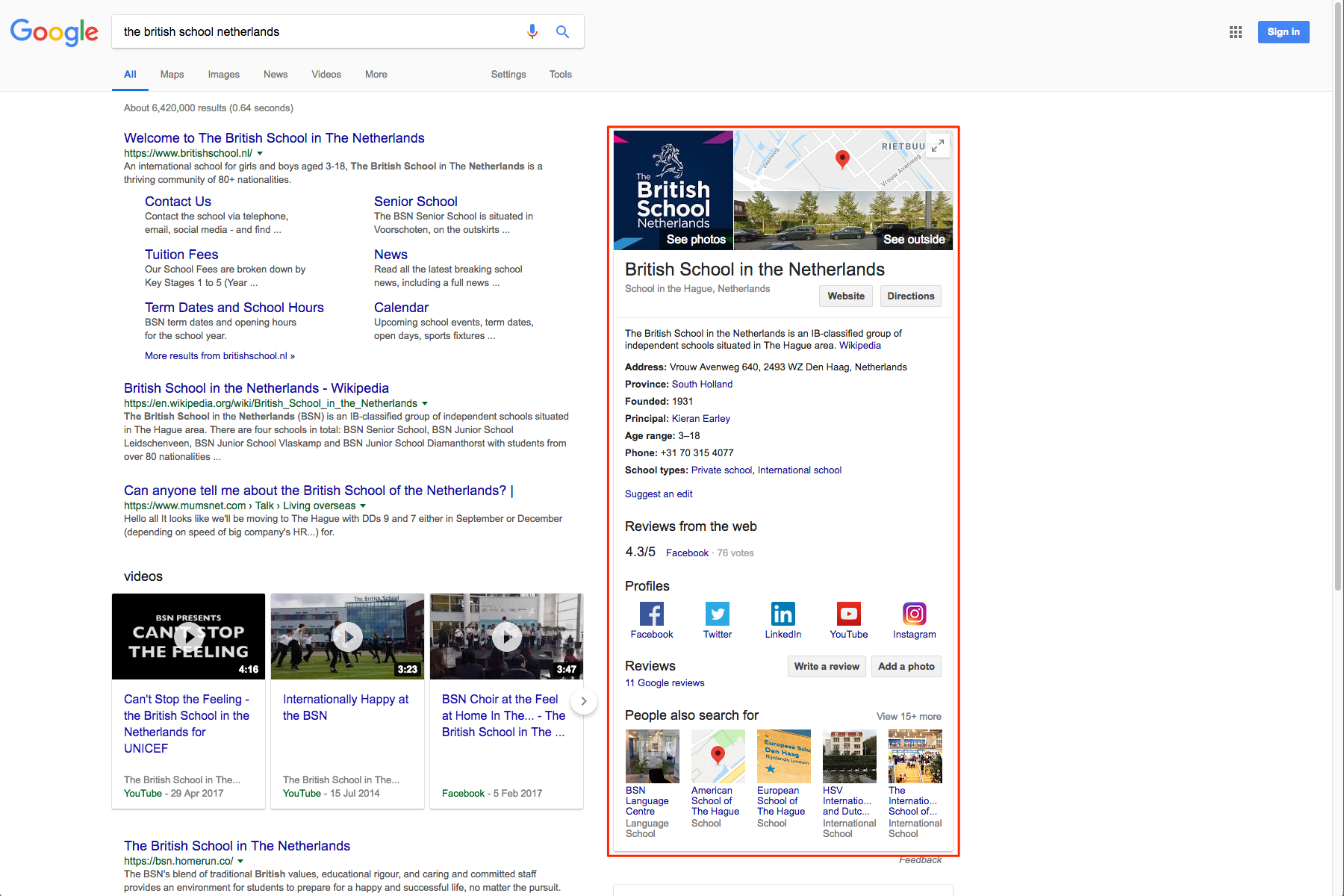Open the Calendar sitelink
Screen dimensions: 1344x896
click(x=401, y=308)
